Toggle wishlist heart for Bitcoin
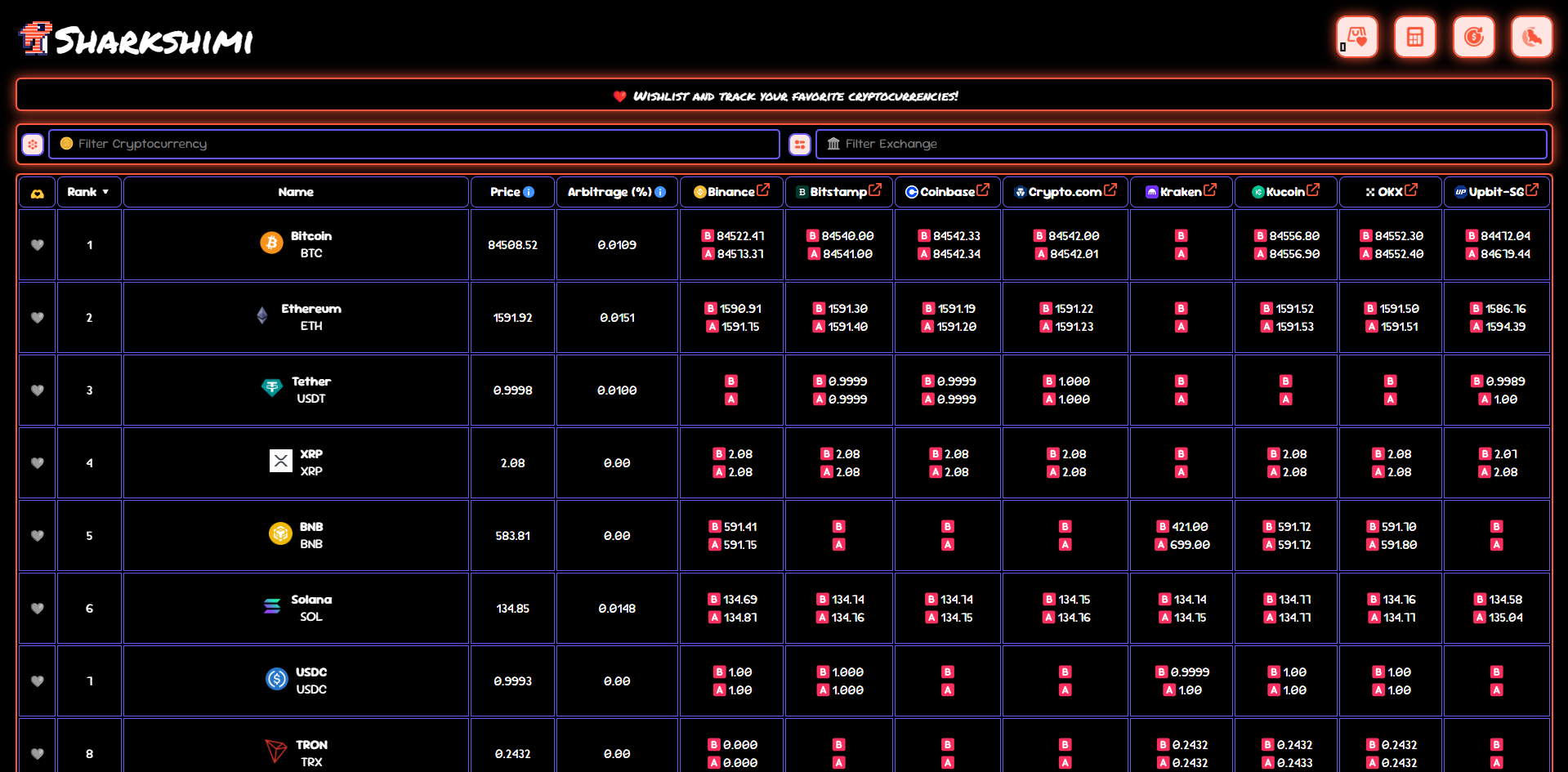 pos(38,245)
